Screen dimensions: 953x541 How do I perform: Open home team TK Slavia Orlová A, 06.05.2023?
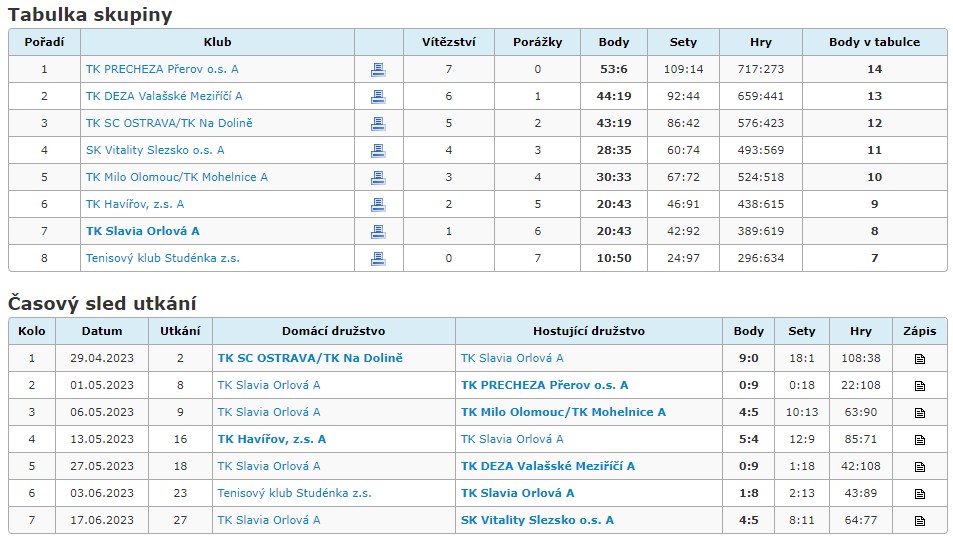pos(269,412)
